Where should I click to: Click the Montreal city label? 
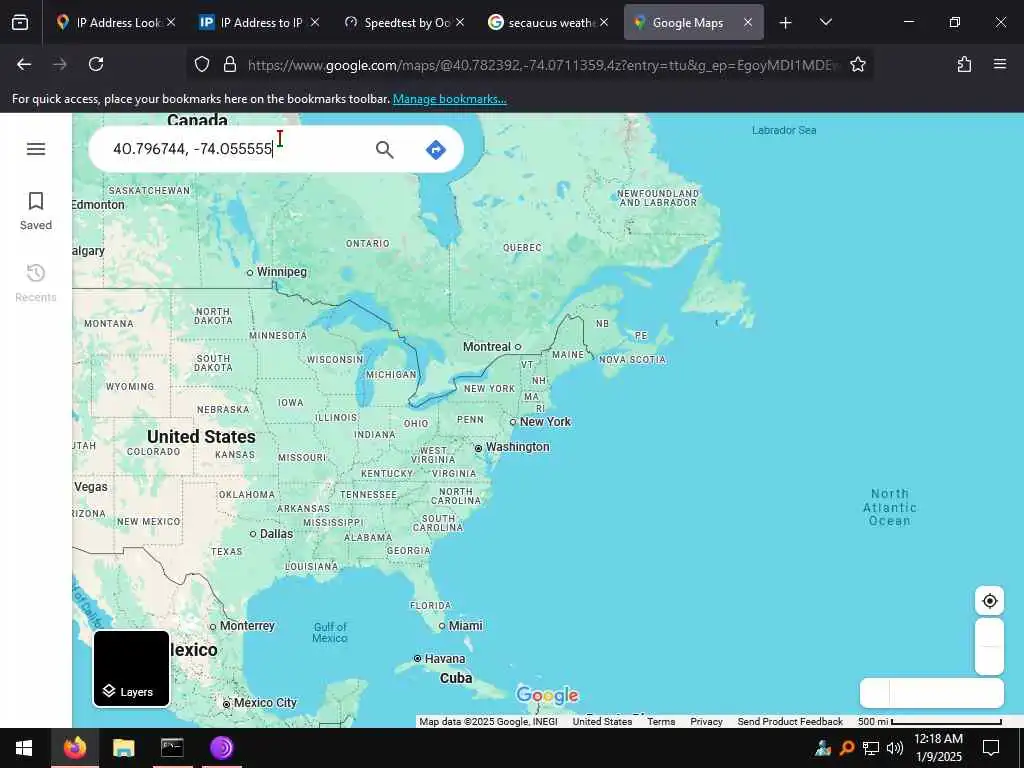point(487,347)
